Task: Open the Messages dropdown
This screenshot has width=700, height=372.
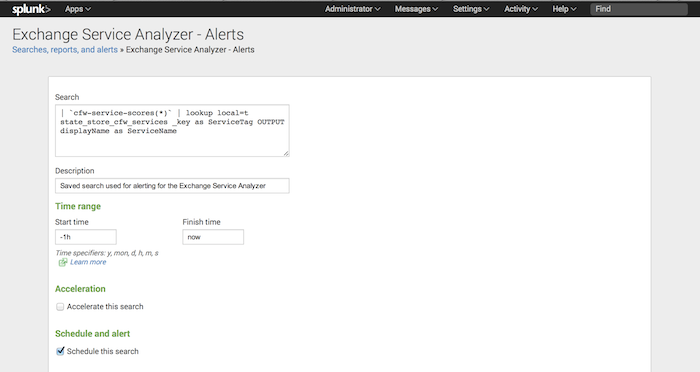Action: tap(416, 9)
